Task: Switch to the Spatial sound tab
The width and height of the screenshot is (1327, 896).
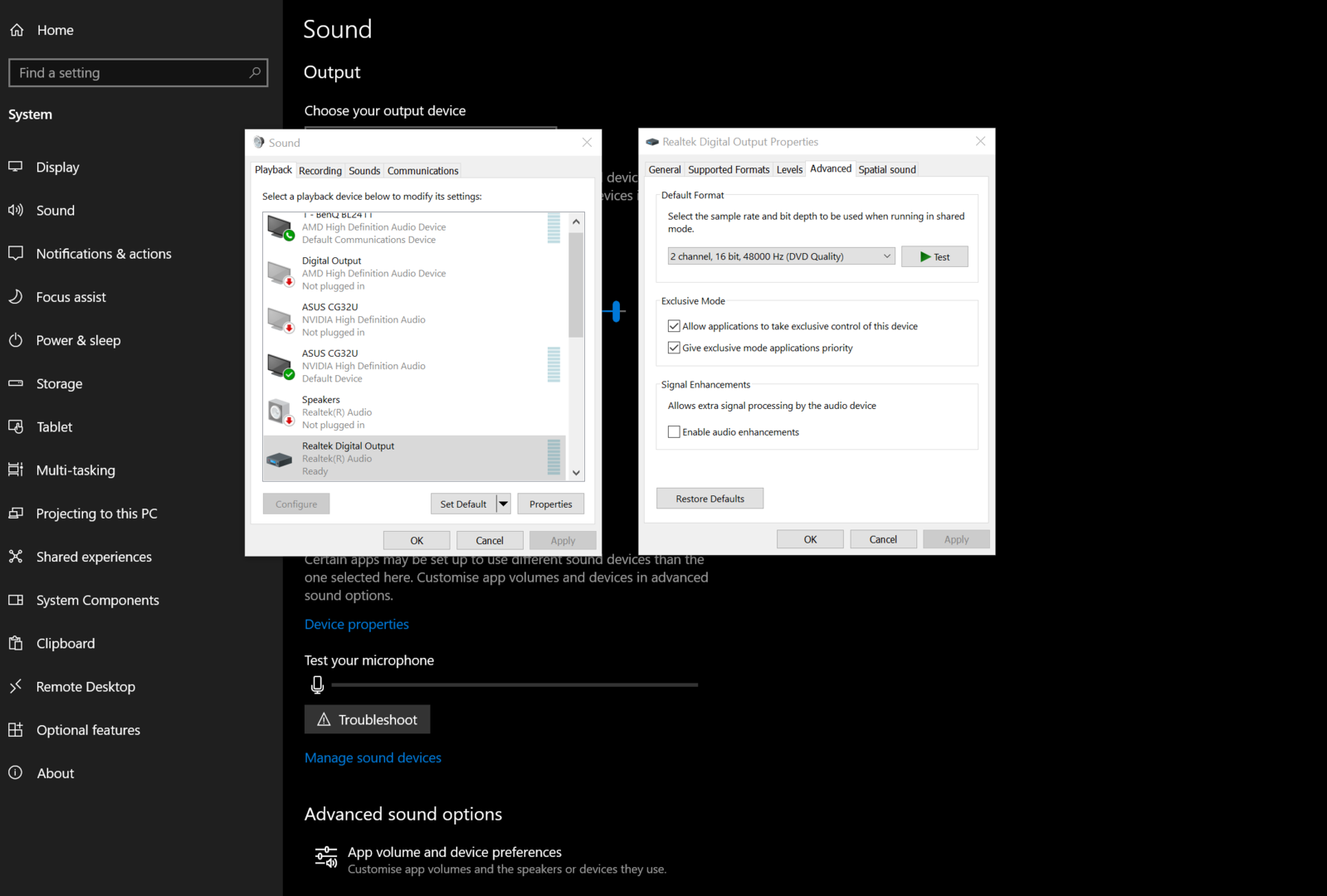Action: (x=887, y=169)
